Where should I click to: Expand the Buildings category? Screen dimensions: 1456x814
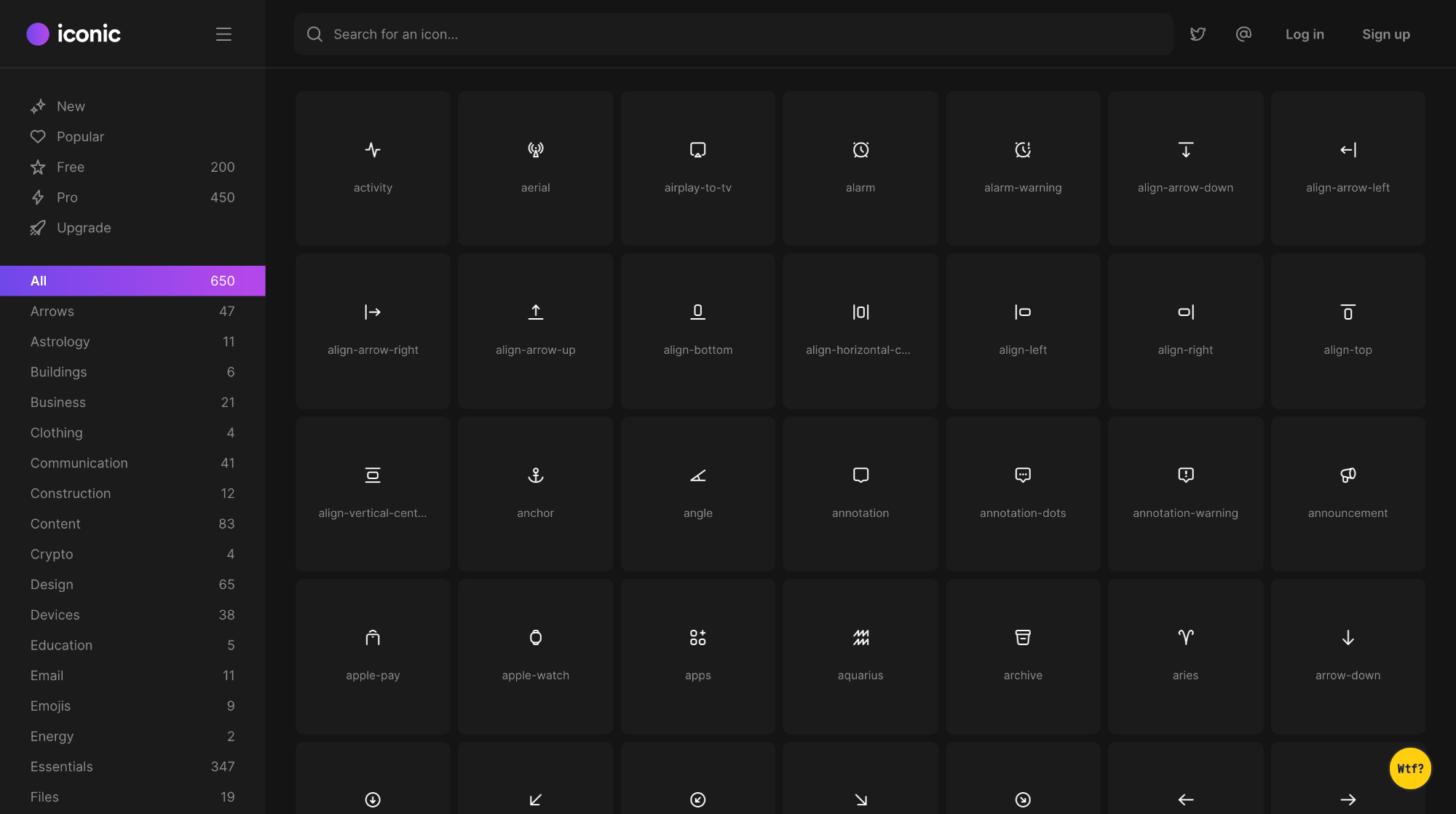click(x=58, y=371)
